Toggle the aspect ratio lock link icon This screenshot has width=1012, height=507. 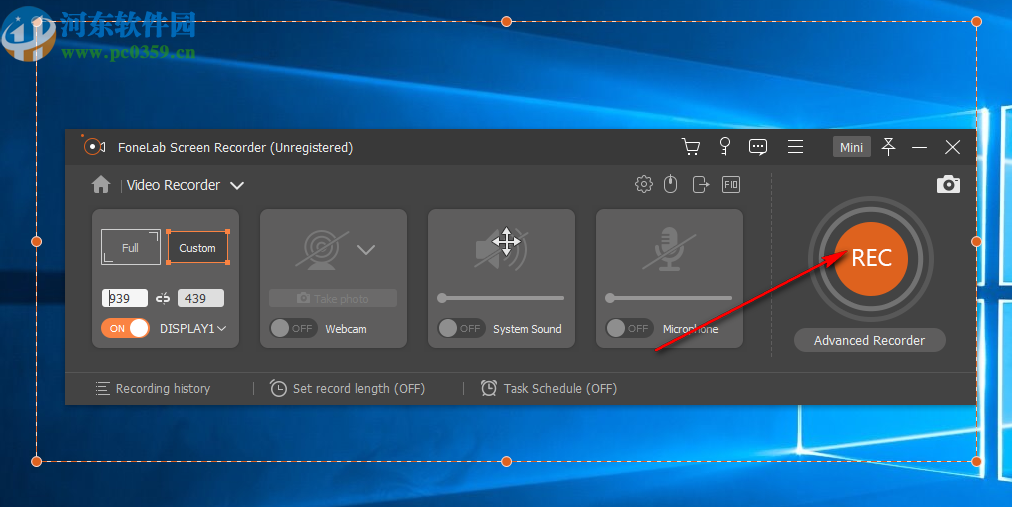pyautogui.click(x=163, y=298)
